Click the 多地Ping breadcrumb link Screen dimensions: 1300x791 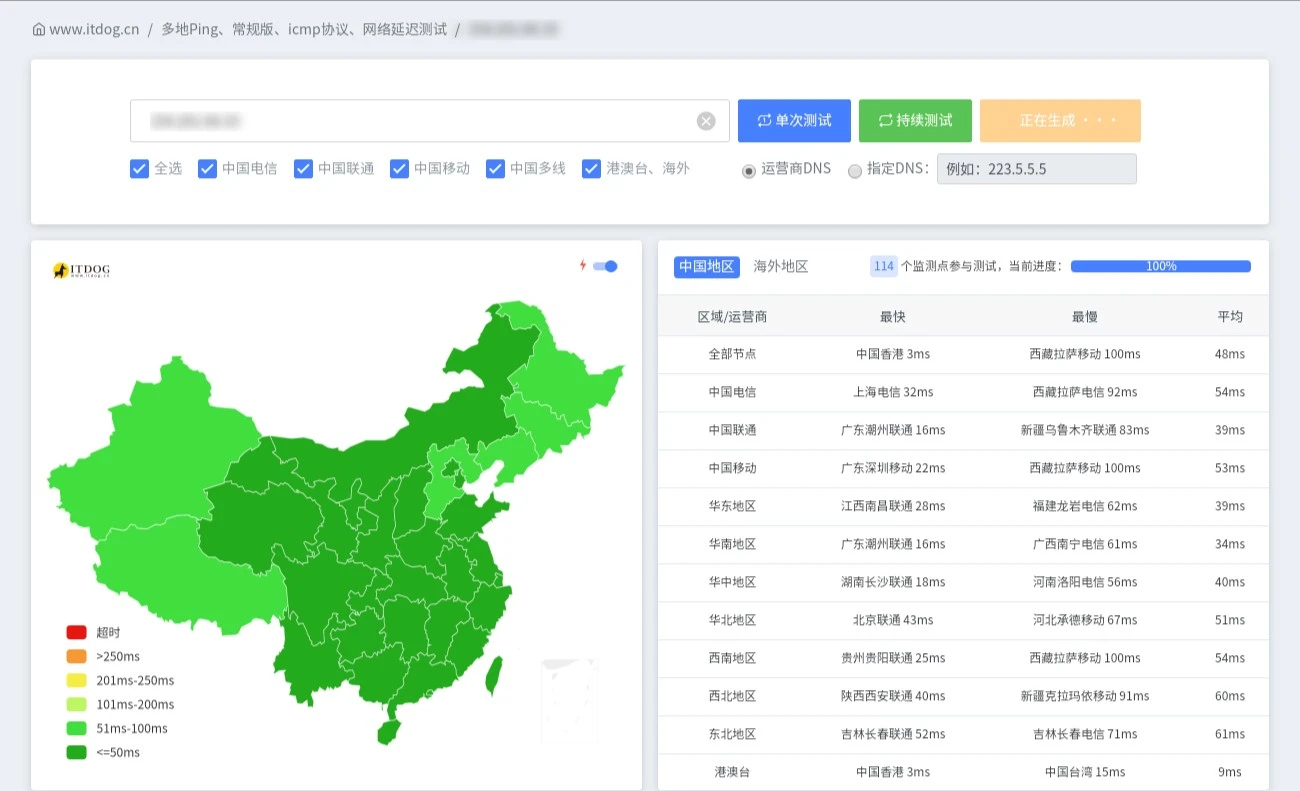coord(304,30)
